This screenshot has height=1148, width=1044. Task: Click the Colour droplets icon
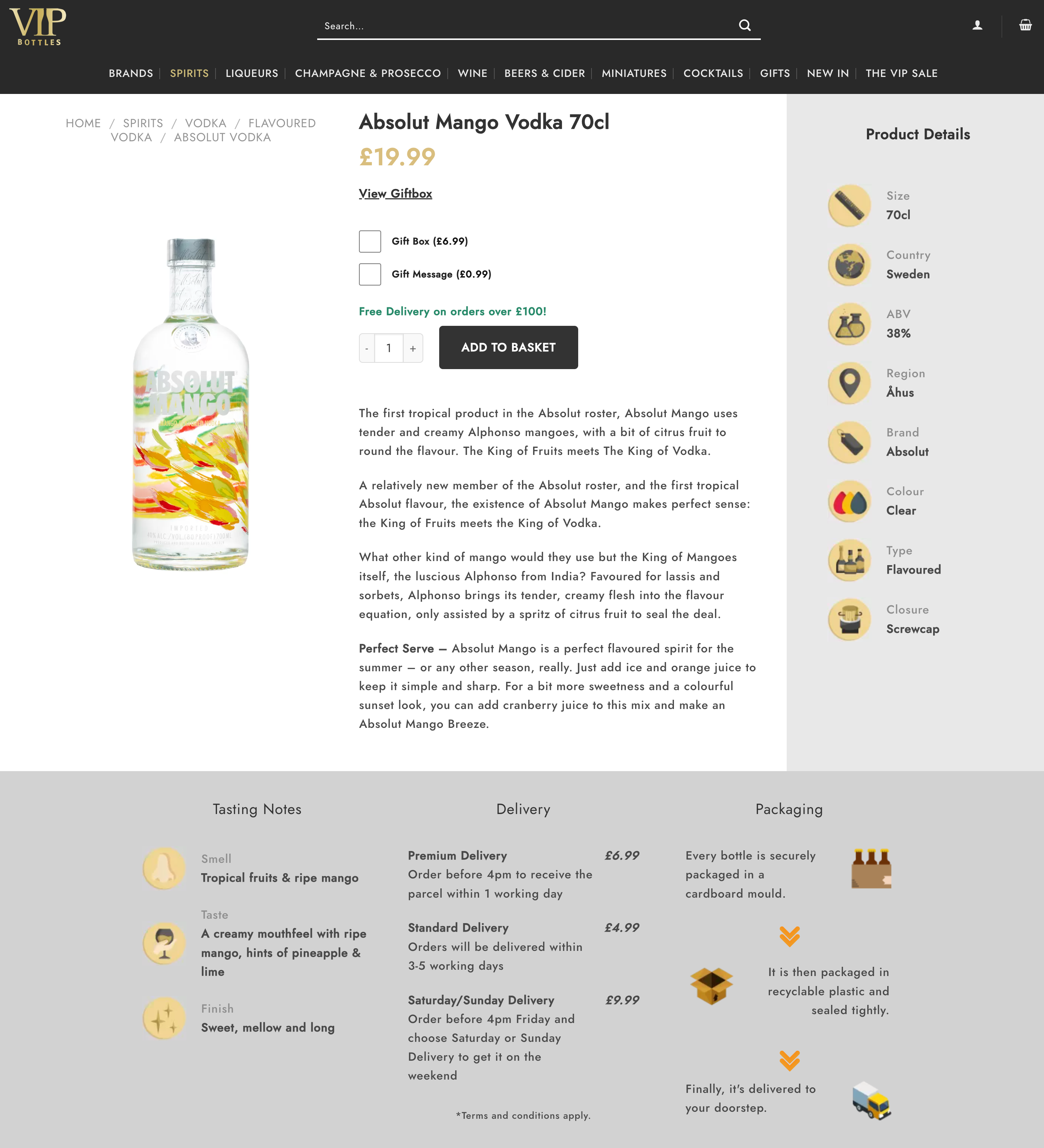point(849,501)
